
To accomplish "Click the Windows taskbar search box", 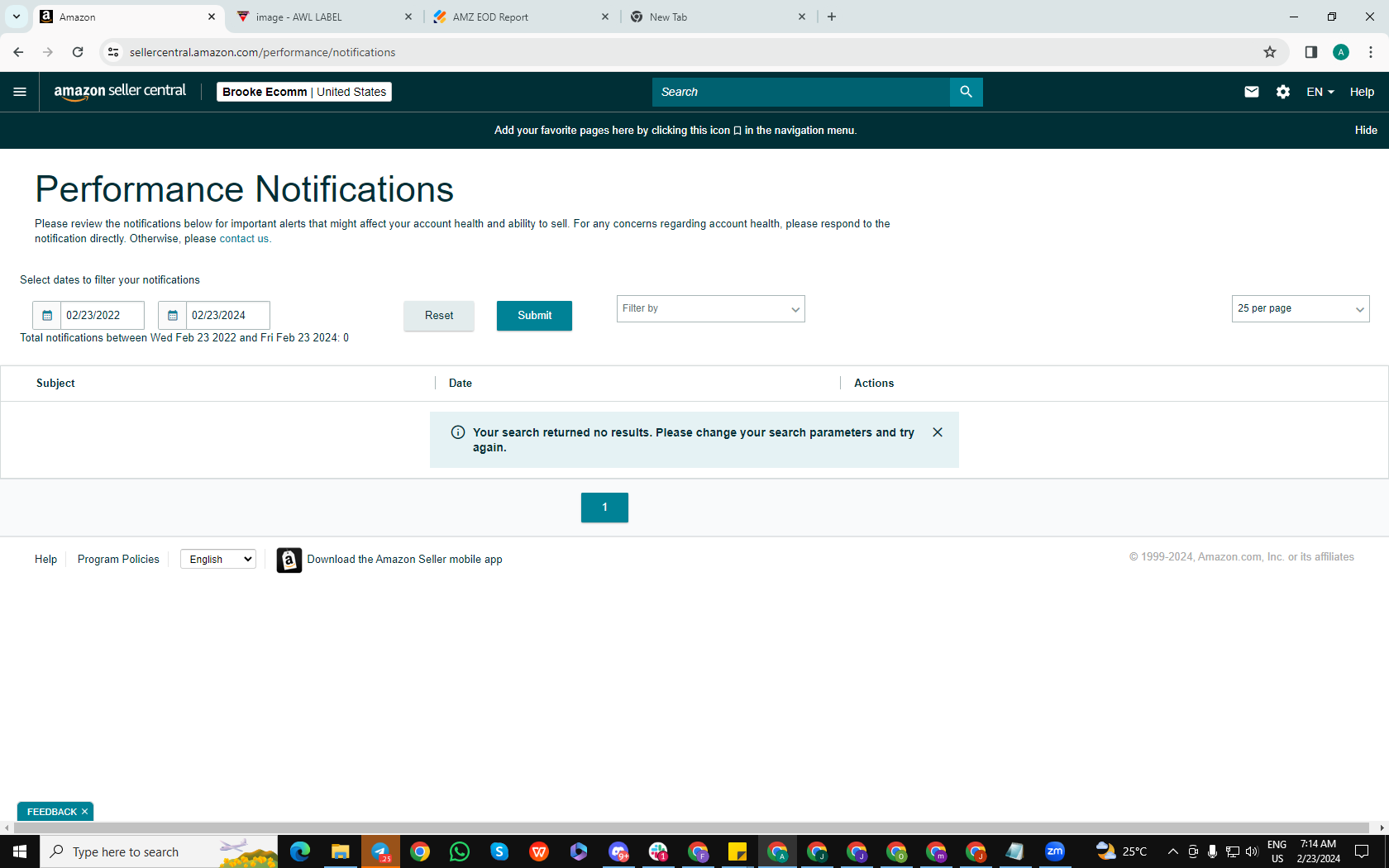I will pos(159,851).
